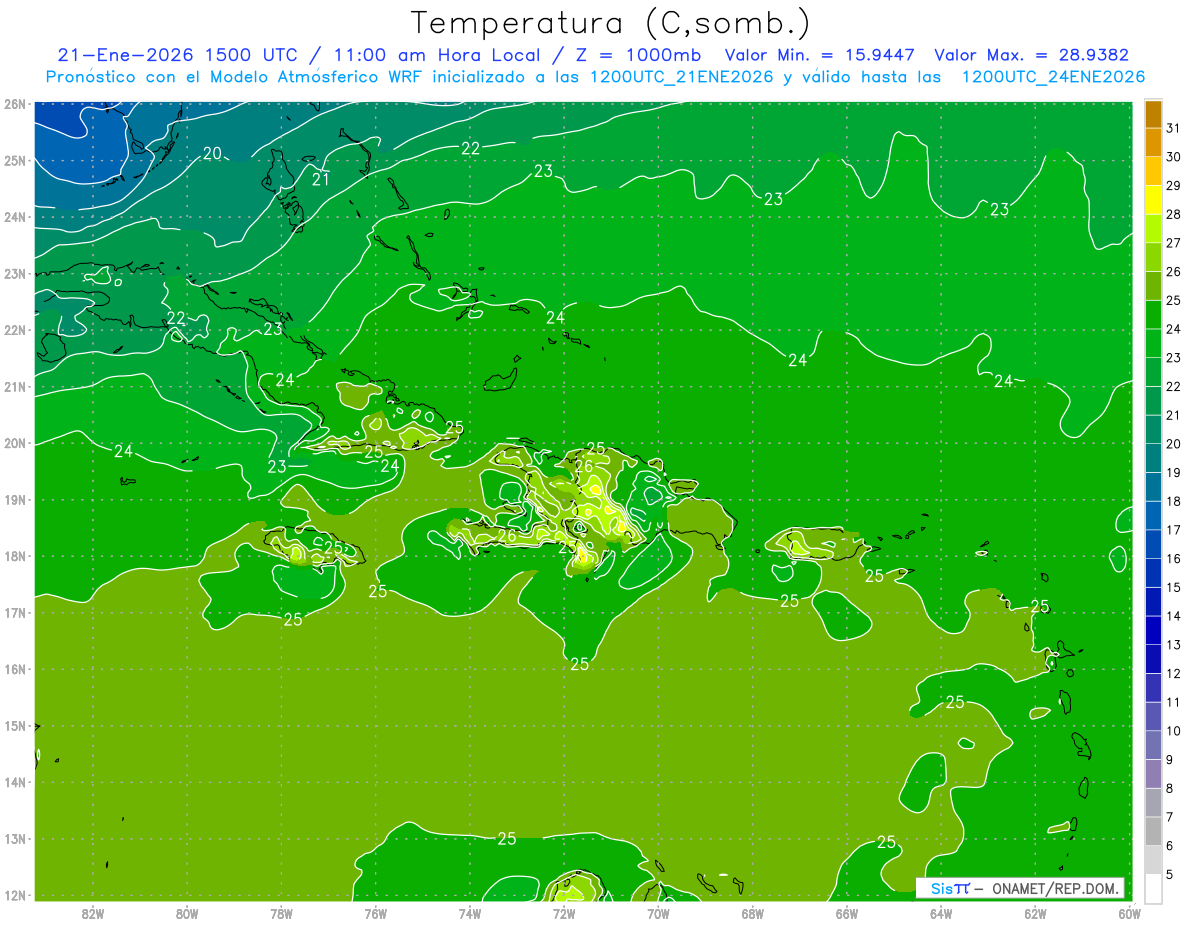Click the 1200UTC_24ENE2026 valid-until time
This screenshot has width=1200, height=927.
tap(1052, 77)
